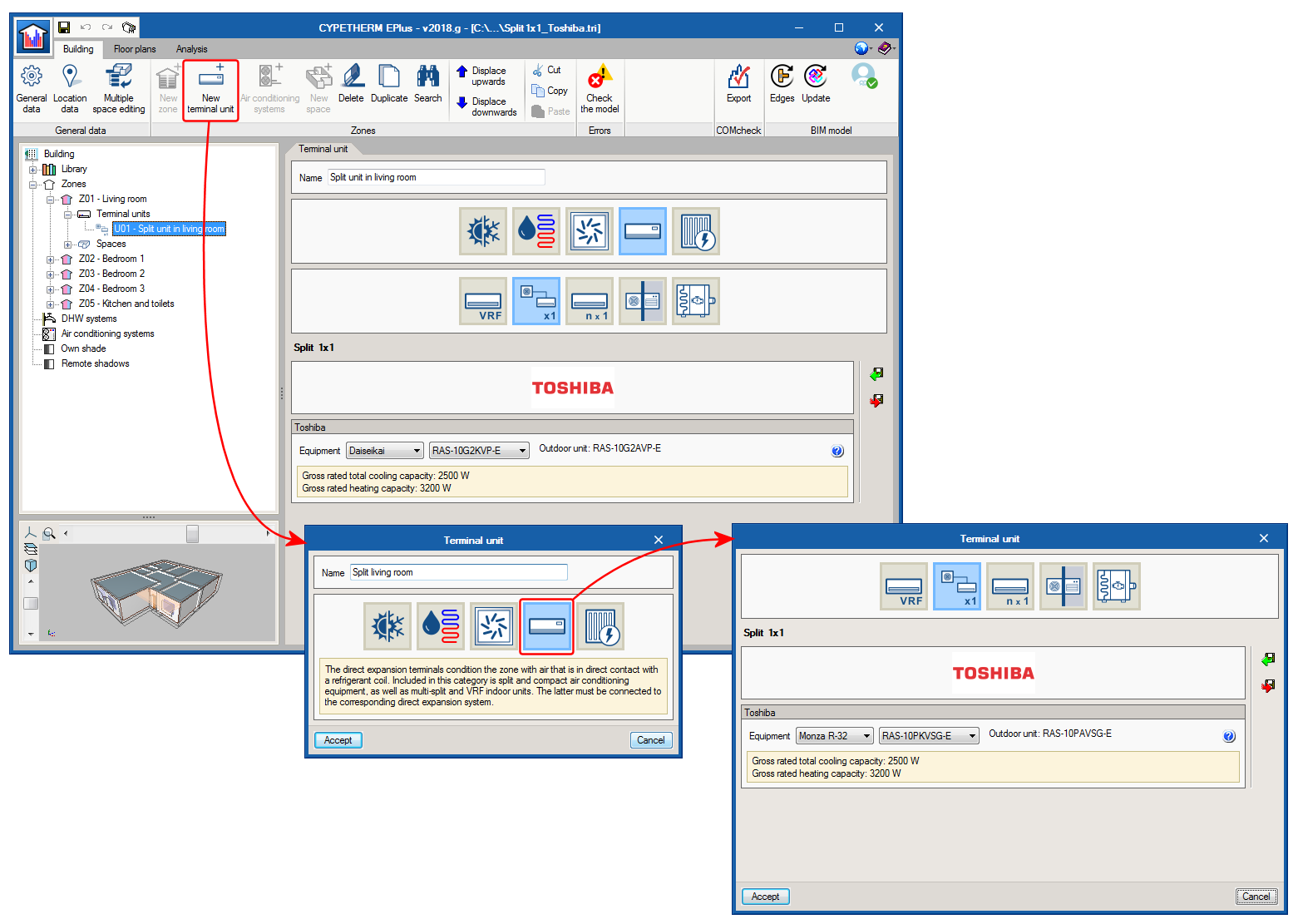This screenshot has height=924, width=1298.
Task: Select VRF type in right Terminal unit dialog
Action: pos(904,586)
